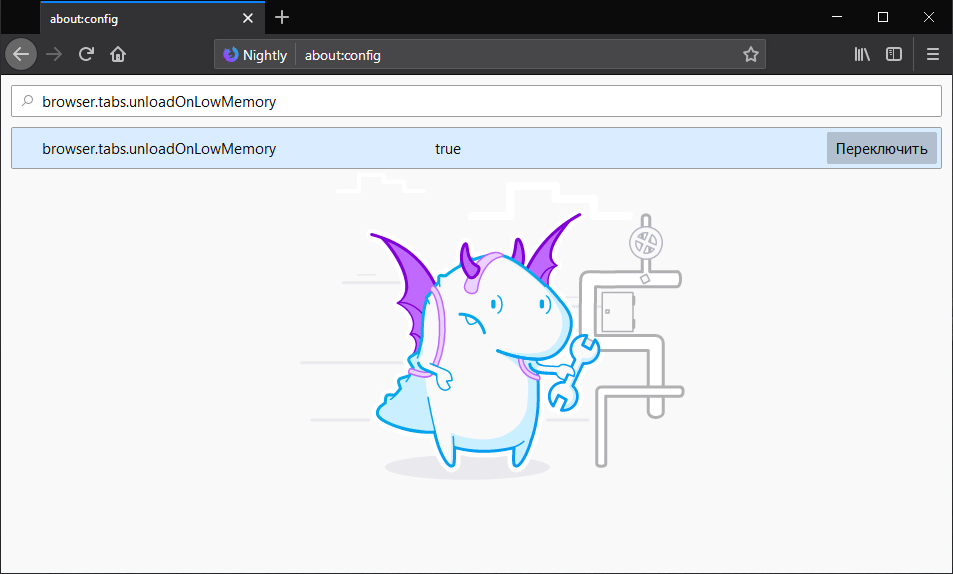The height and width of the screenshot is (574, 953).
Task: Go back with the back arrow
Action: tap(21, 54)
